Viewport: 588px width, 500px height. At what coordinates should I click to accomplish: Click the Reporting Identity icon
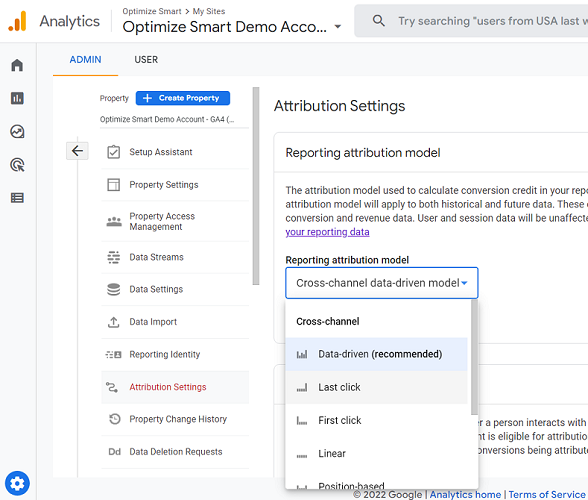[114, 354]
